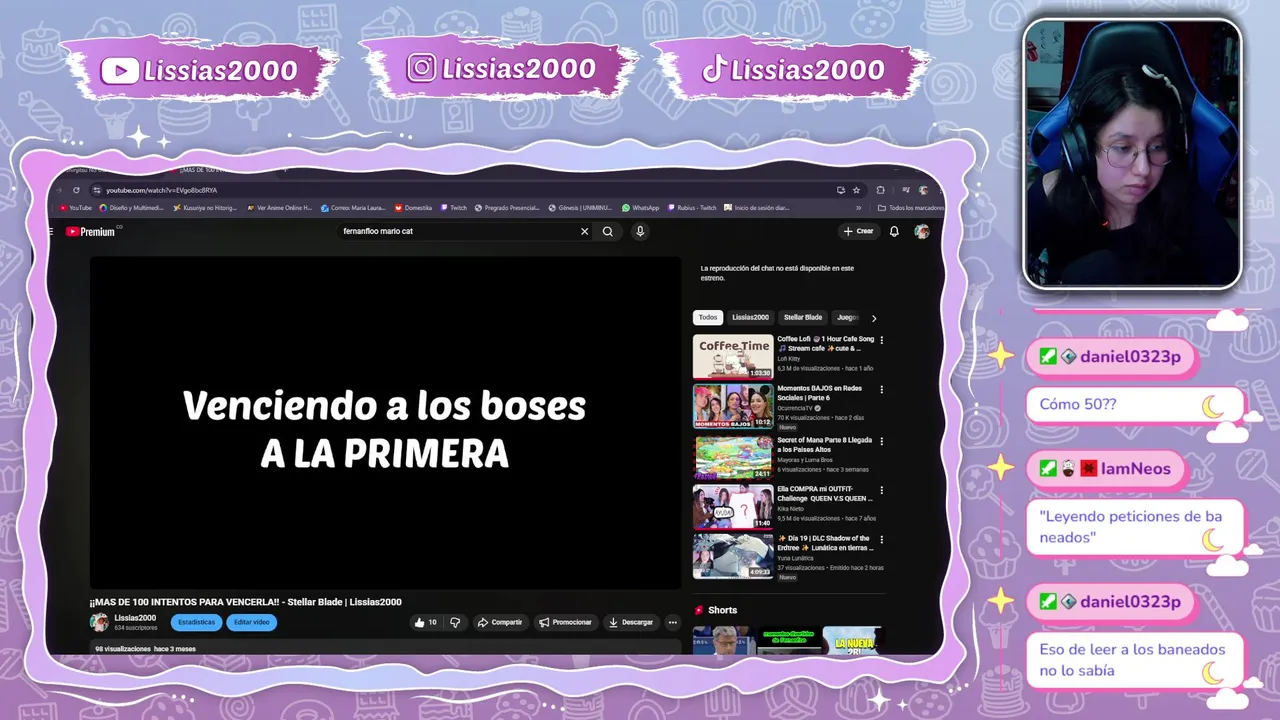1280x720 pixels.
Task: Start voice search with the microphone icon
Action: [x=640, y=231]
